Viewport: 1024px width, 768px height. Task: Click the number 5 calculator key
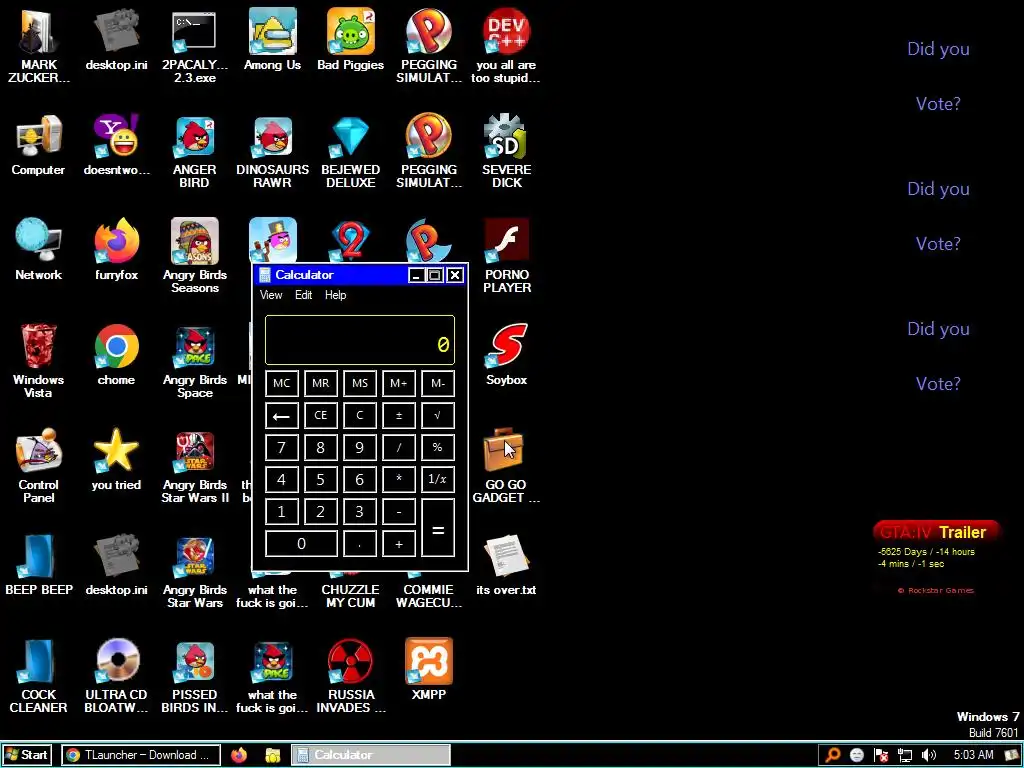[321, 479]
